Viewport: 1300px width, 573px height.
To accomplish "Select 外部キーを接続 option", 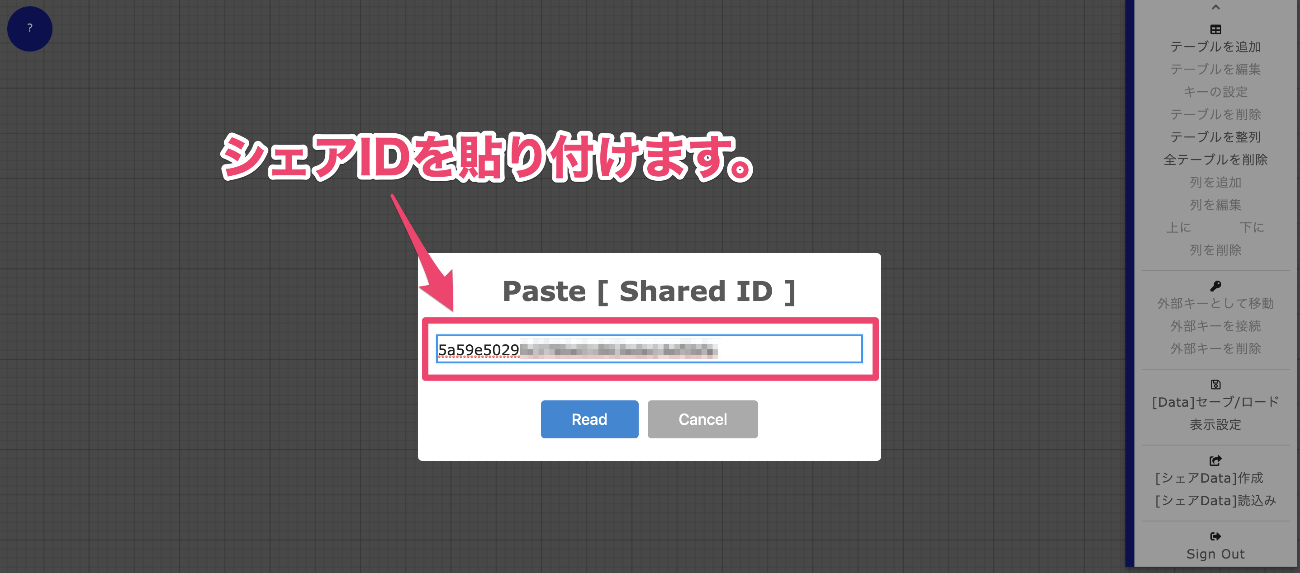I will (1215, 326).
